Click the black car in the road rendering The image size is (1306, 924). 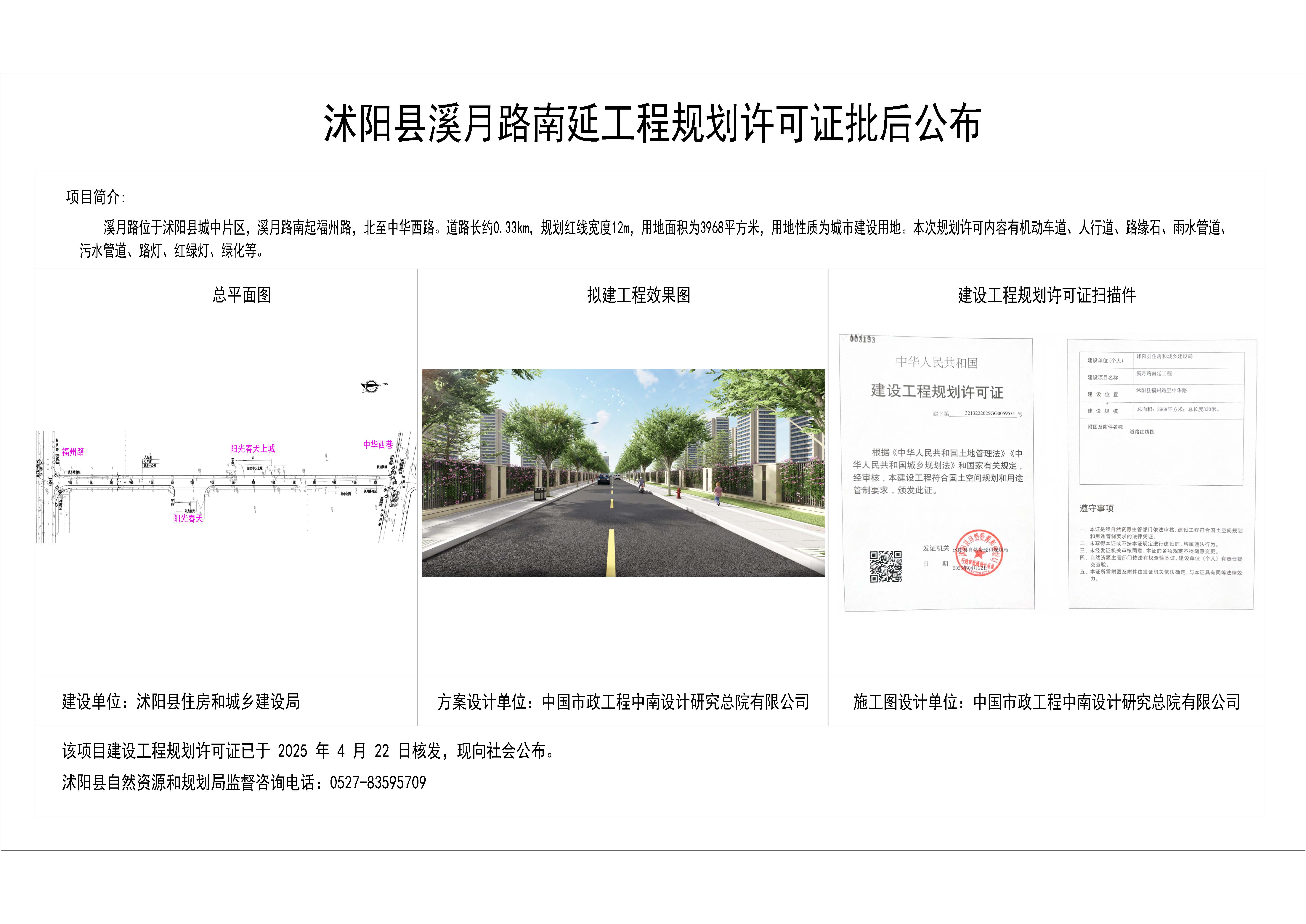[x=604, y=480]
